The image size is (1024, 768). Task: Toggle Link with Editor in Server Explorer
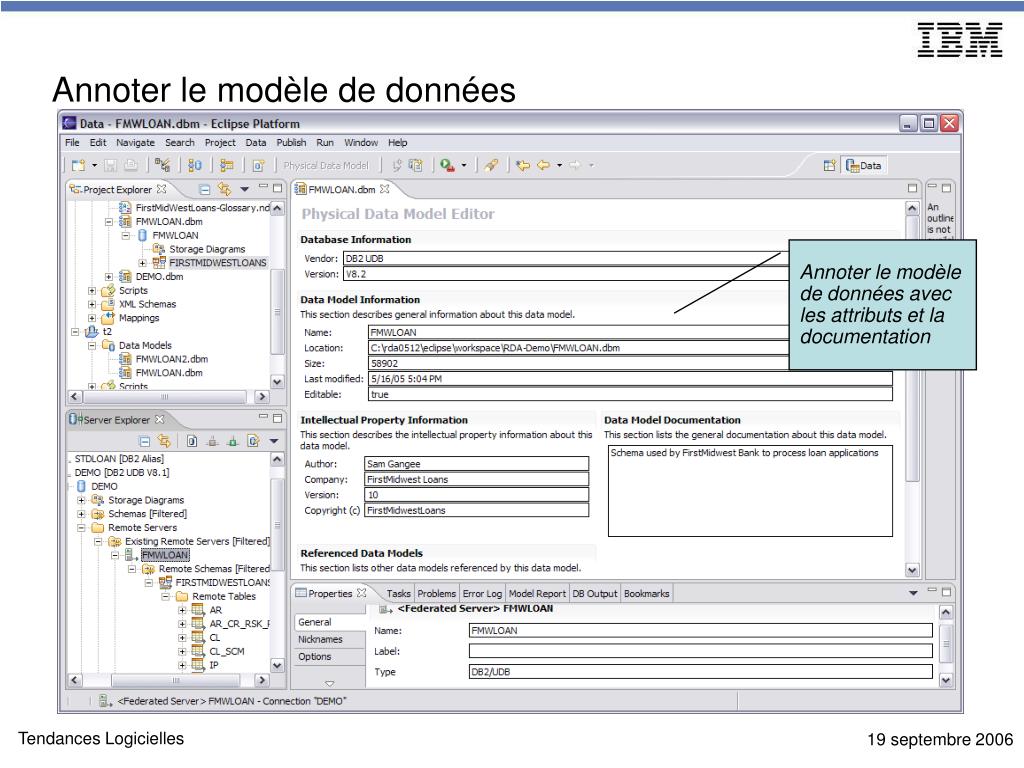(x=164, y=441)
